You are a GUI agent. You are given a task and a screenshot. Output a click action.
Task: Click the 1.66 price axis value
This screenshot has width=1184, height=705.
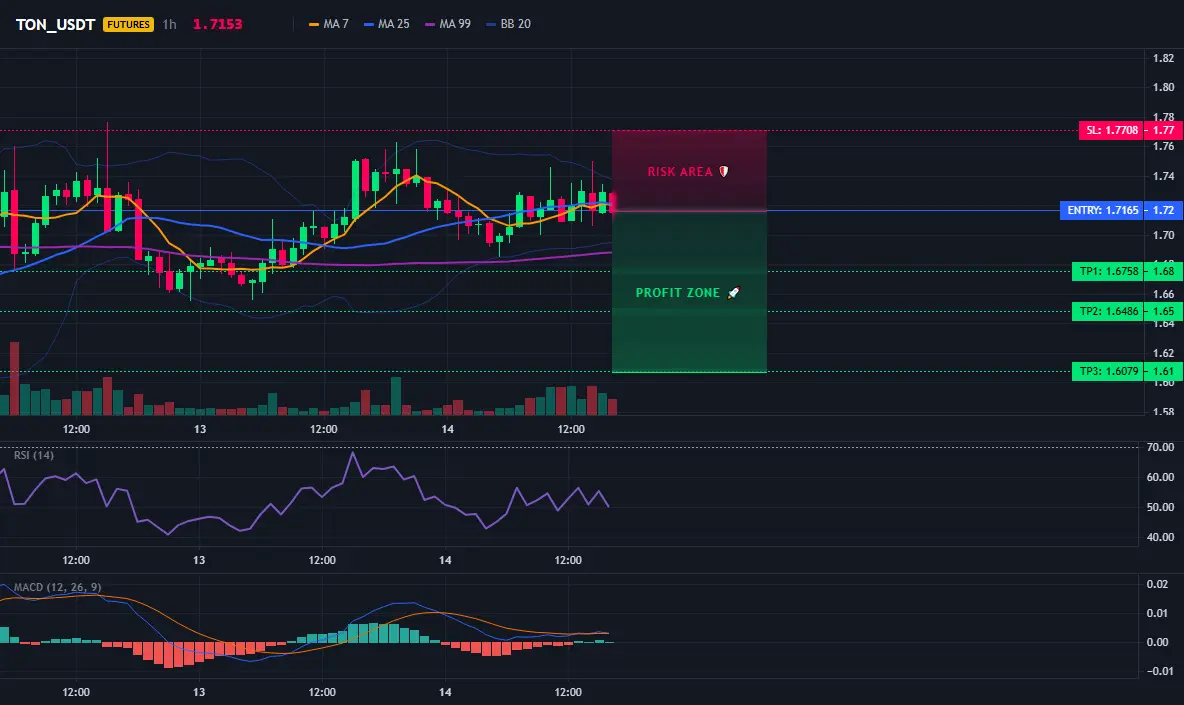(x=1163, y=294)
